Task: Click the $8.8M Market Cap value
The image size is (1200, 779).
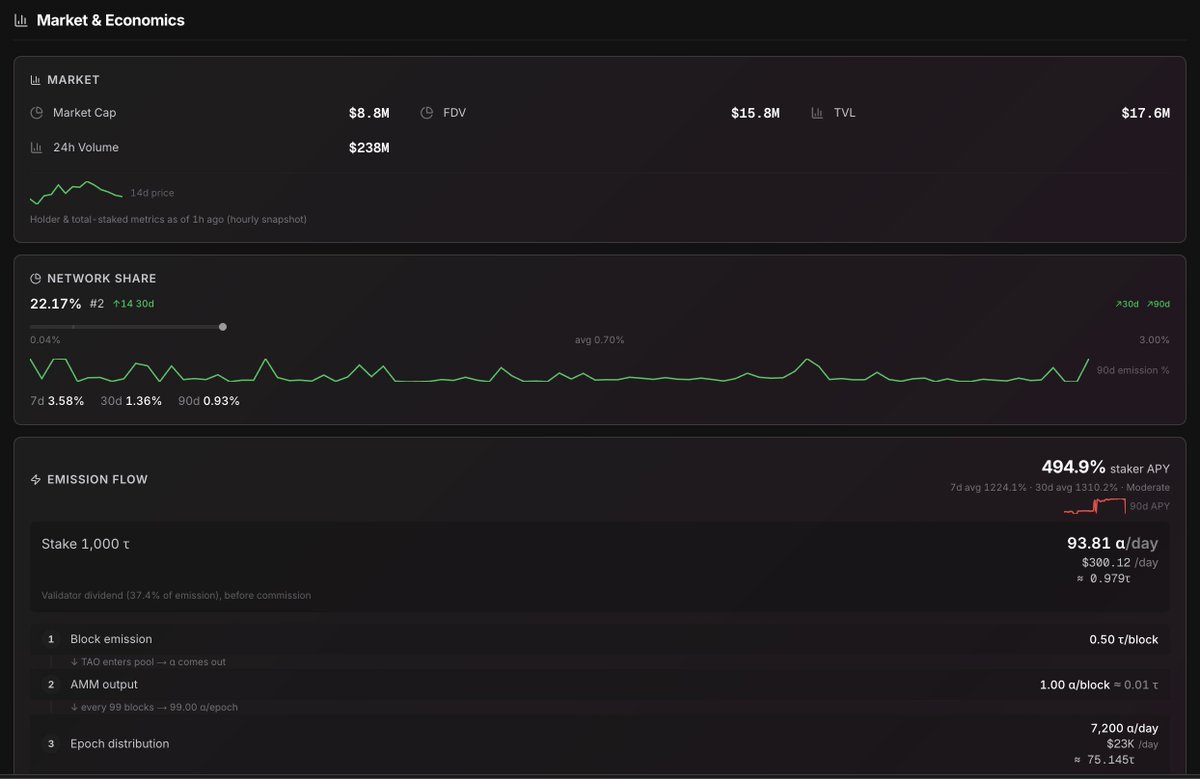Action: click(369, 113)
